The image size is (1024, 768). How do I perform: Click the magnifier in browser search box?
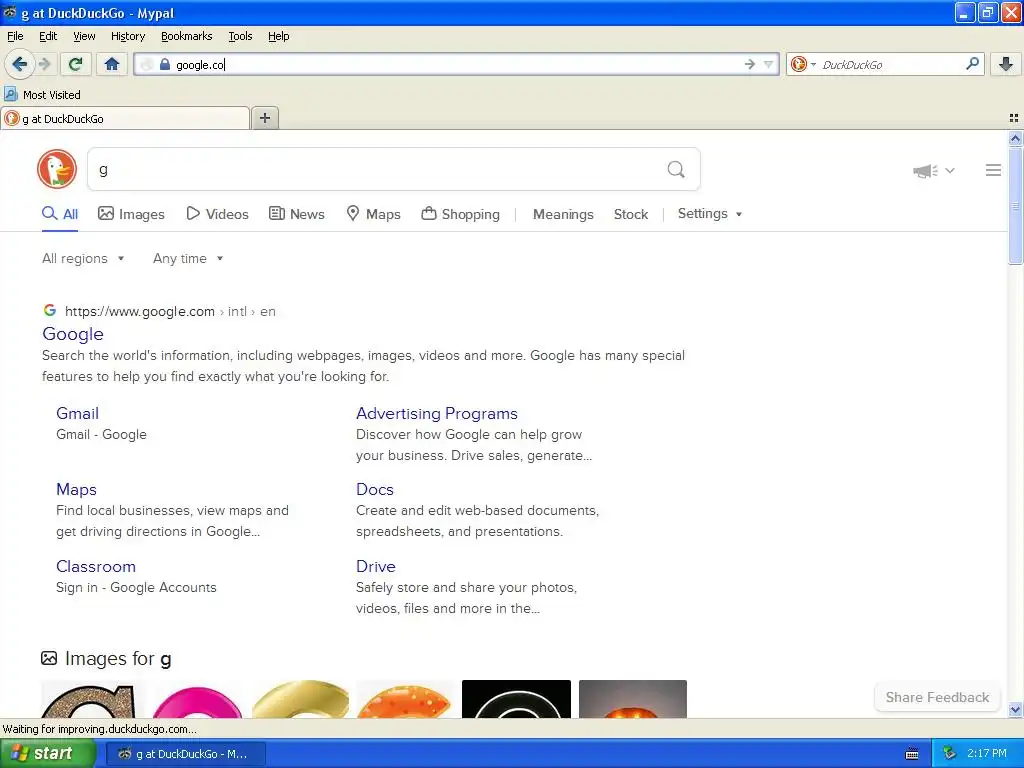(972, 63)
